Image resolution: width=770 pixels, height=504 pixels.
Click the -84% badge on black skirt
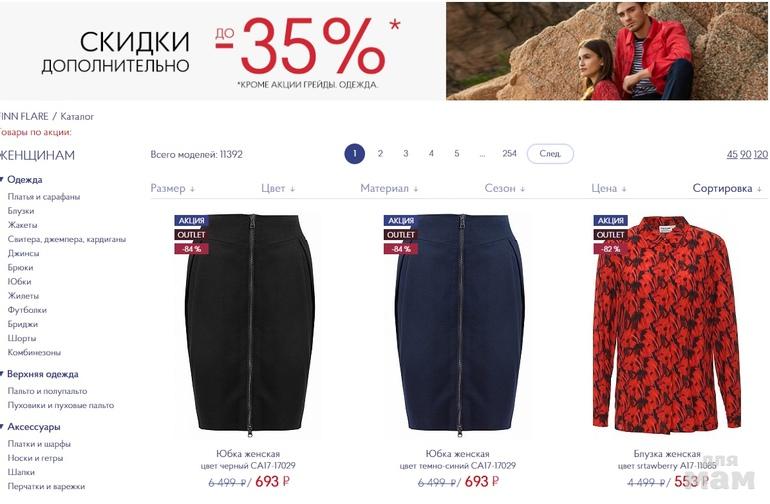coord(191,249)
